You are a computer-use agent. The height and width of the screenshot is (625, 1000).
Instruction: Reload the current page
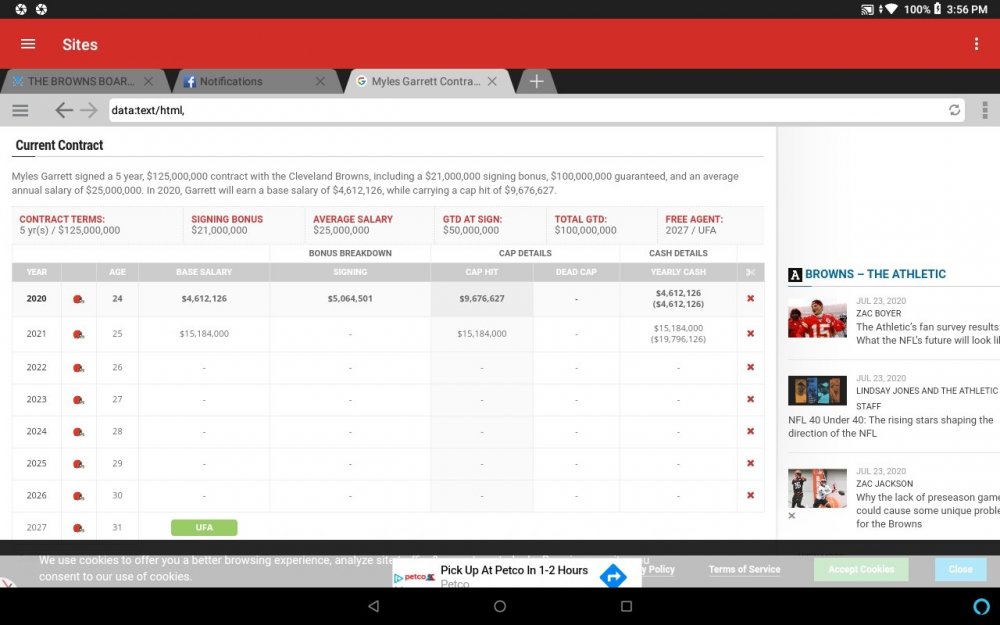pyautogui.click(x=954, y=110)
